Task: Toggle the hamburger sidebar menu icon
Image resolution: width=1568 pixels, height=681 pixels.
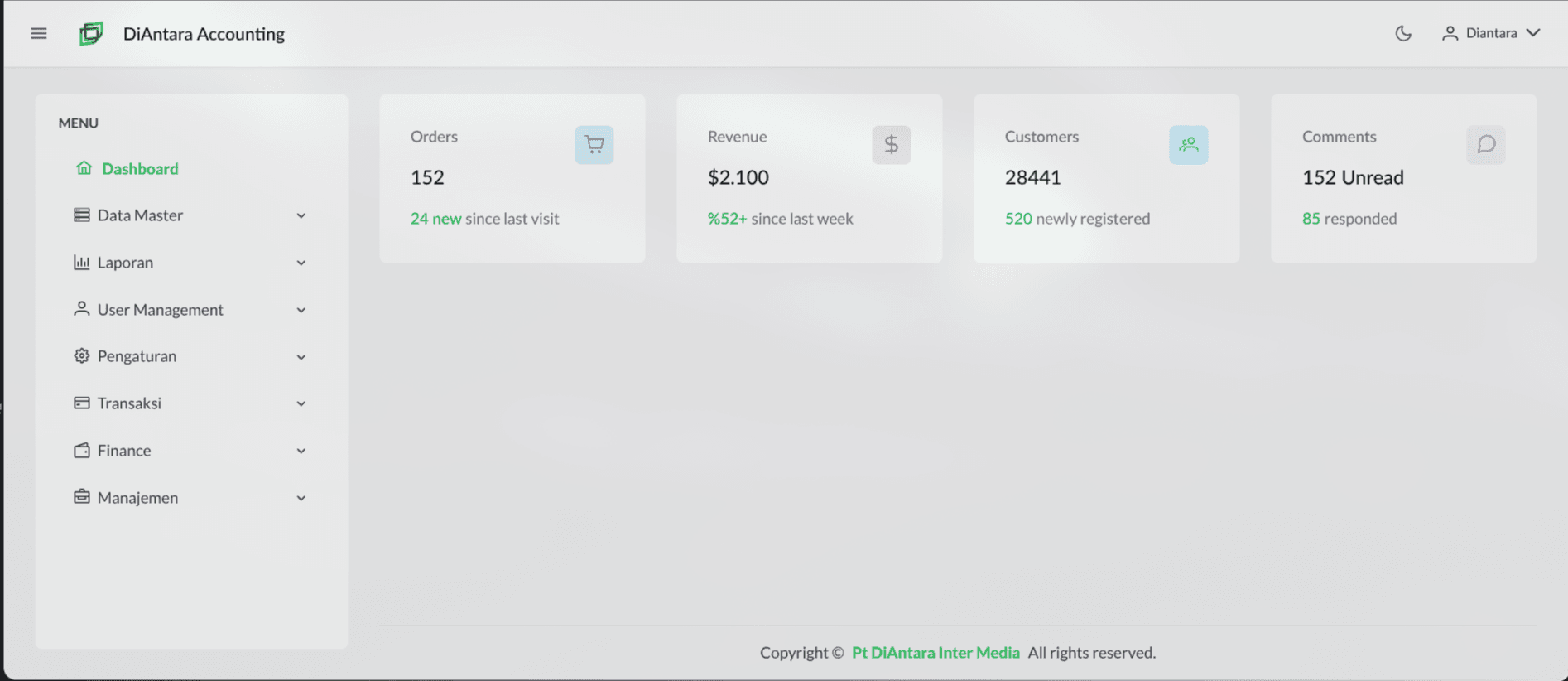Action: pyautogui.click(x=38, y=33)
